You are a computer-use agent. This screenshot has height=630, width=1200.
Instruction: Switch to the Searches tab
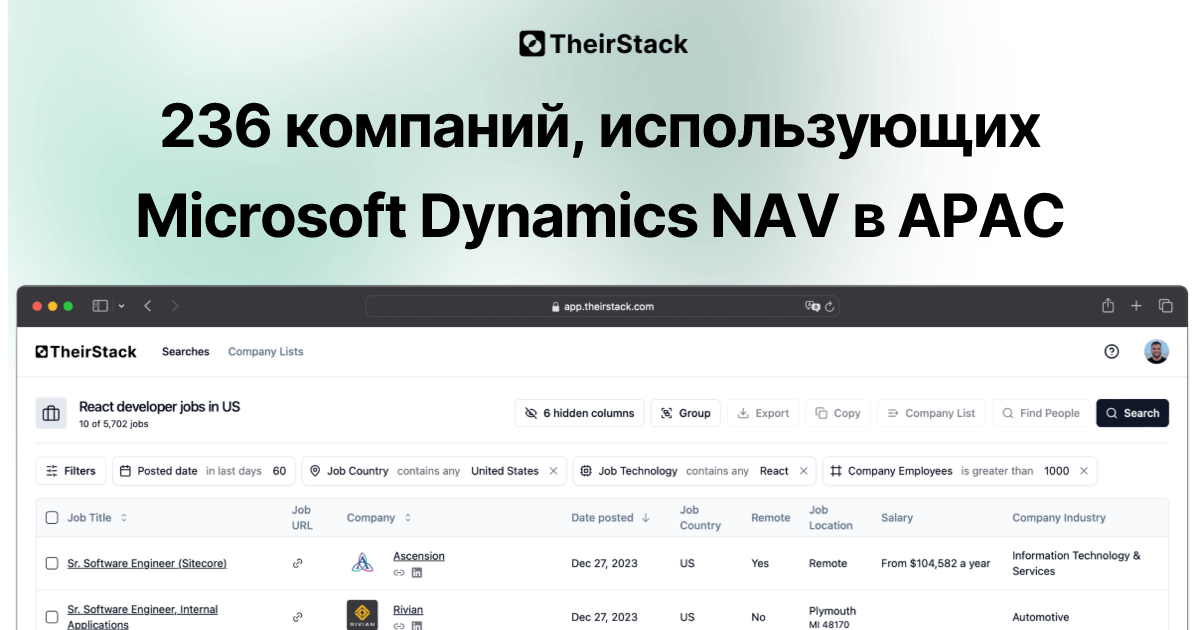coord(186,352)
